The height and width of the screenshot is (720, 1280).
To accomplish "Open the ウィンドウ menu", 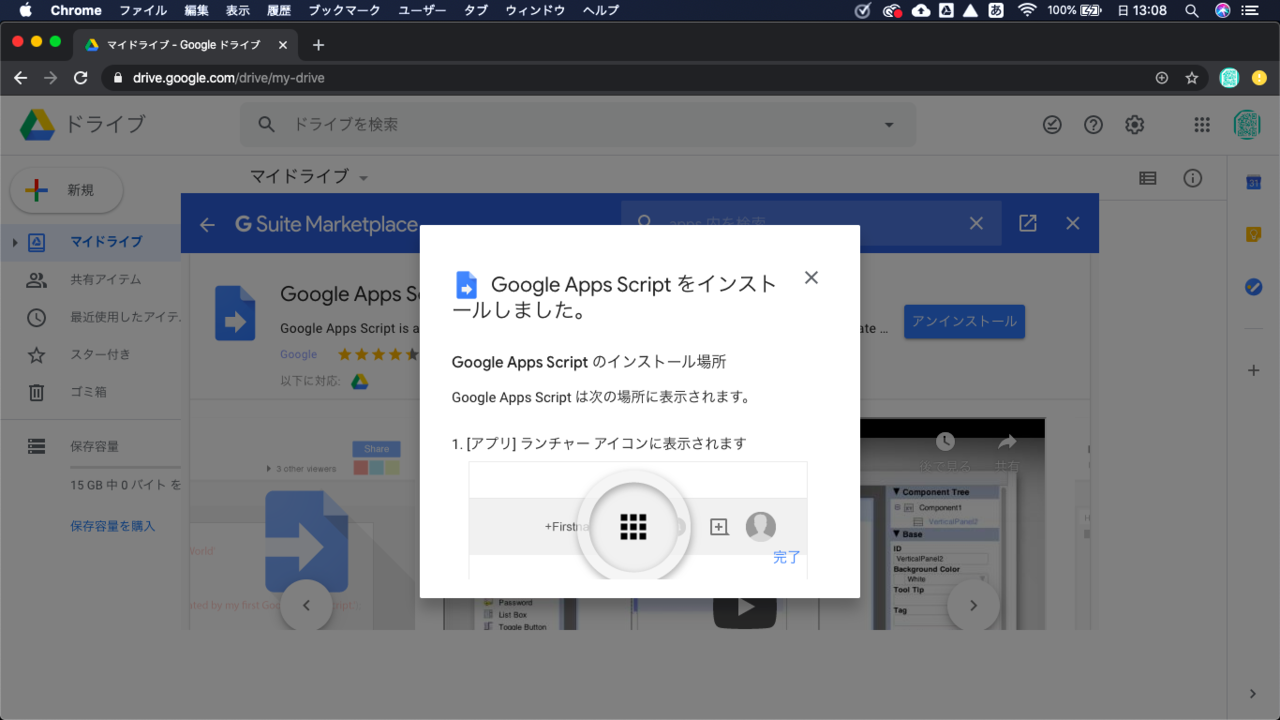I will click(535, 10).
